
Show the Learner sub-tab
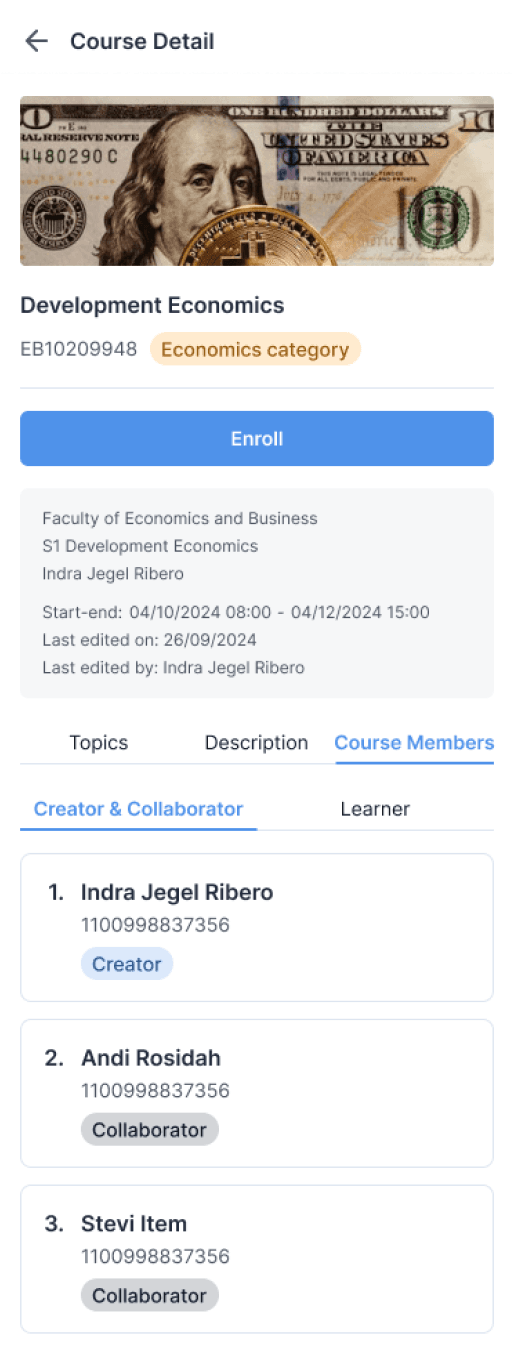(375, 809)
